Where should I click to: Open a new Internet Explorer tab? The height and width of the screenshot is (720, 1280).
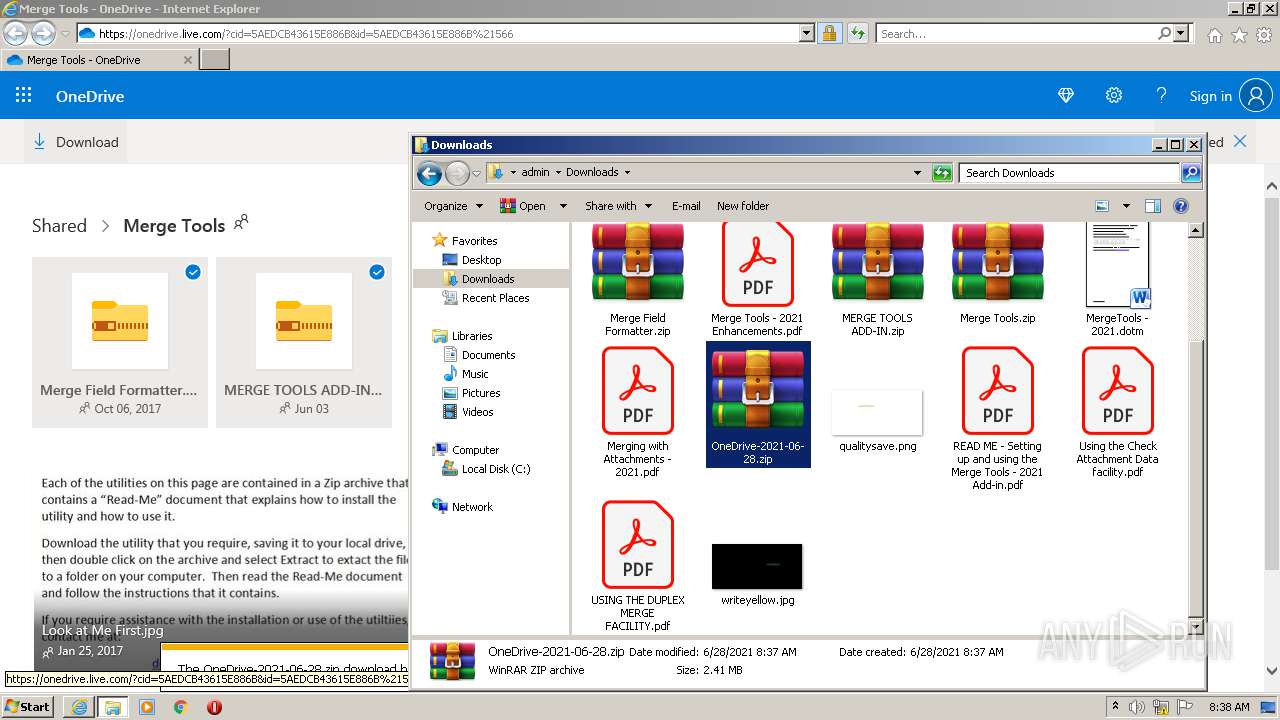click(x=215, y=60)
